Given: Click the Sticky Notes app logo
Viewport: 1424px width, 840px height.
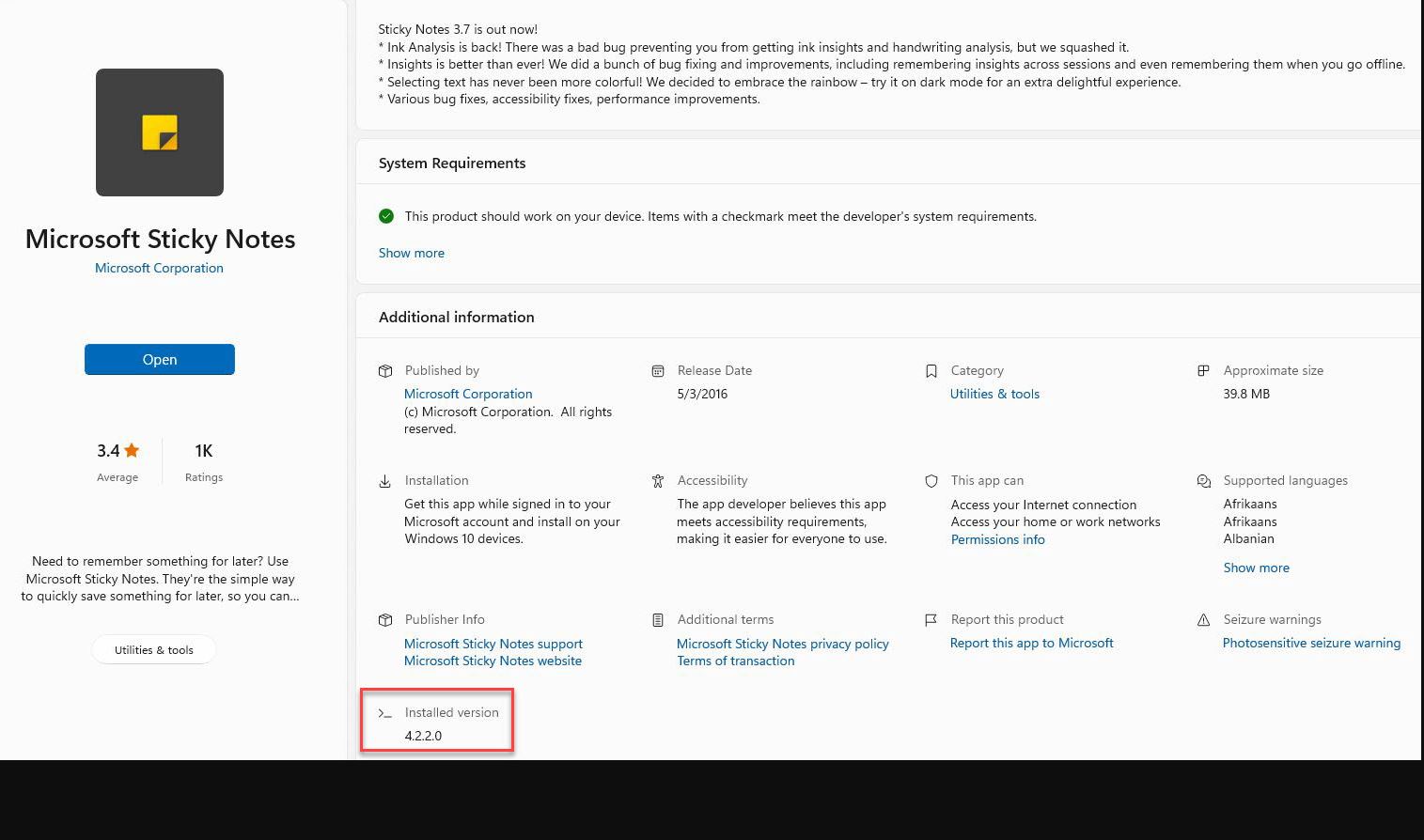Looking at the screenshot, I should (x=160, y=132).
